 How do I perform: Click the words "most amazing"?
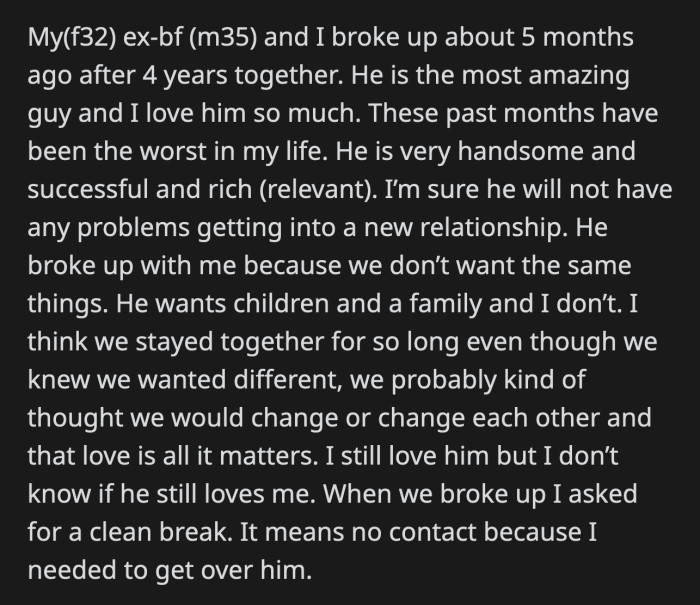[x=546, y=75]
